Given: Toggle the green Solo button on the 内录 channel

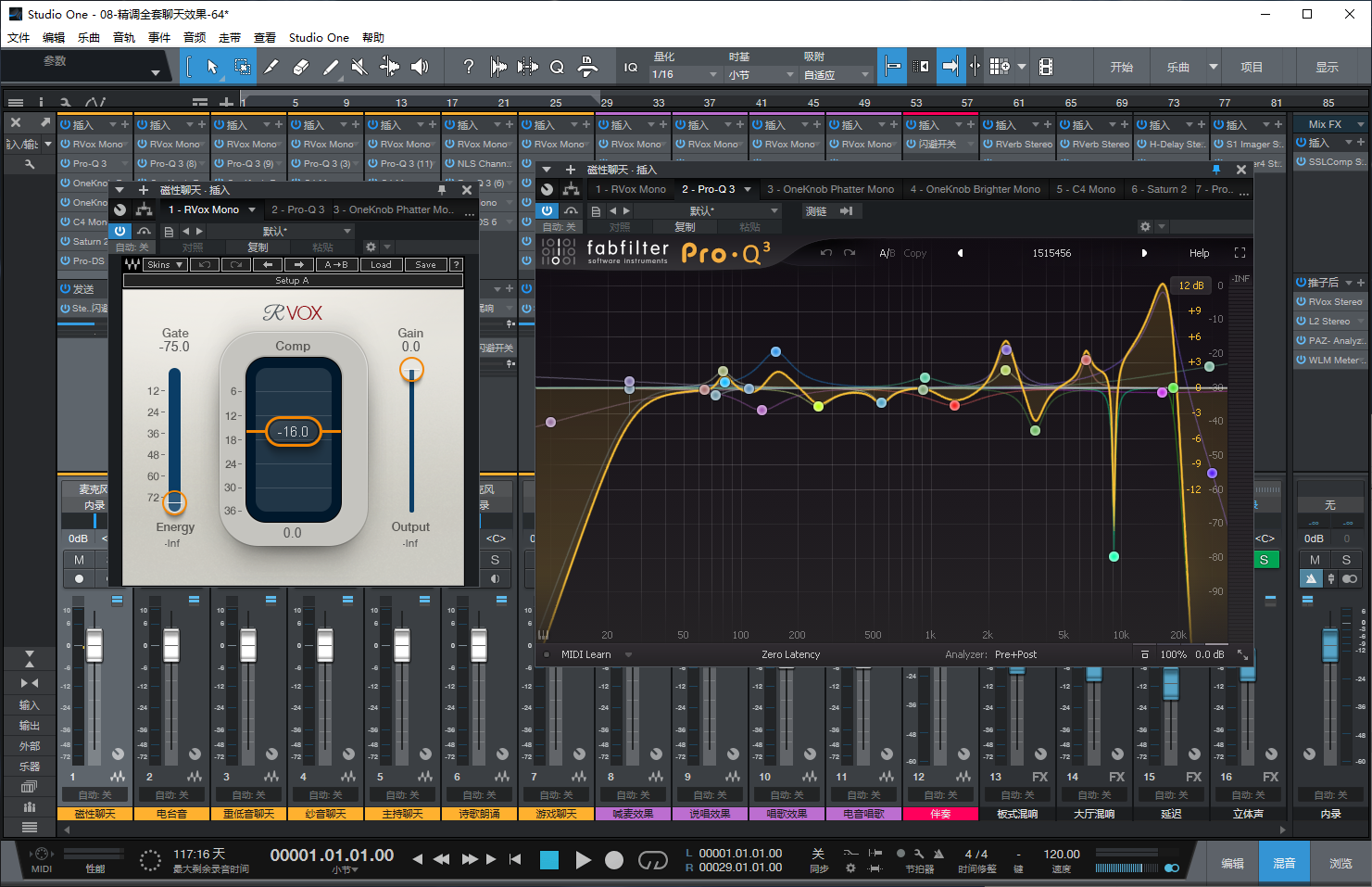Looking at the screenshot, I should click(x=1266, y=560).
